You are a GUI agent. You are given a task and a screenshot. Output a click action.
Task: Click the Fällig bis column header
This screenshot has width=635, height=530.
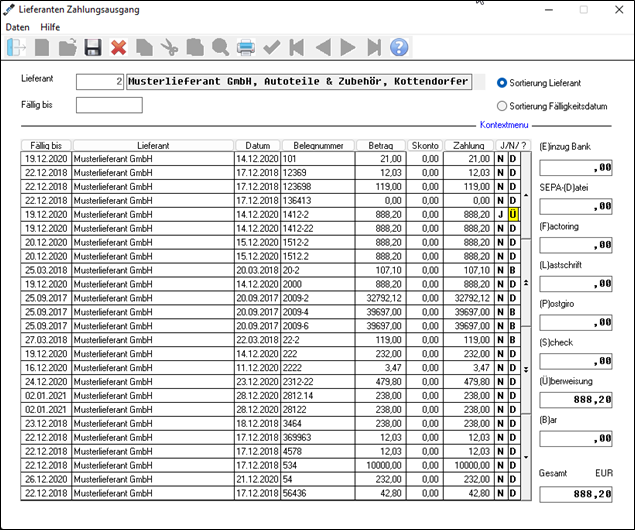point(46,145)
